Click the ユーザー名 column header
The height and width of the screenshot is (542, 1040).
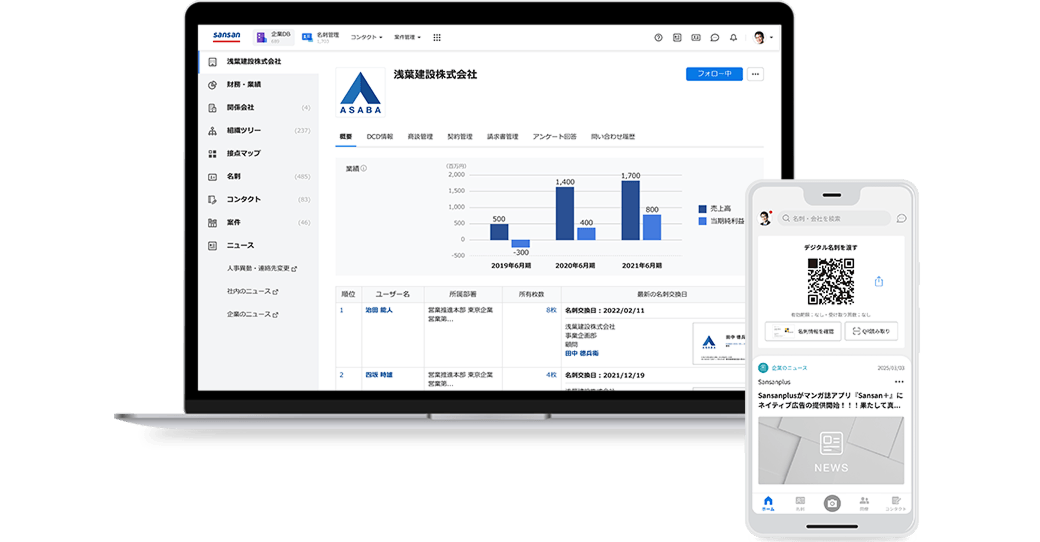[x=393, y=294]
